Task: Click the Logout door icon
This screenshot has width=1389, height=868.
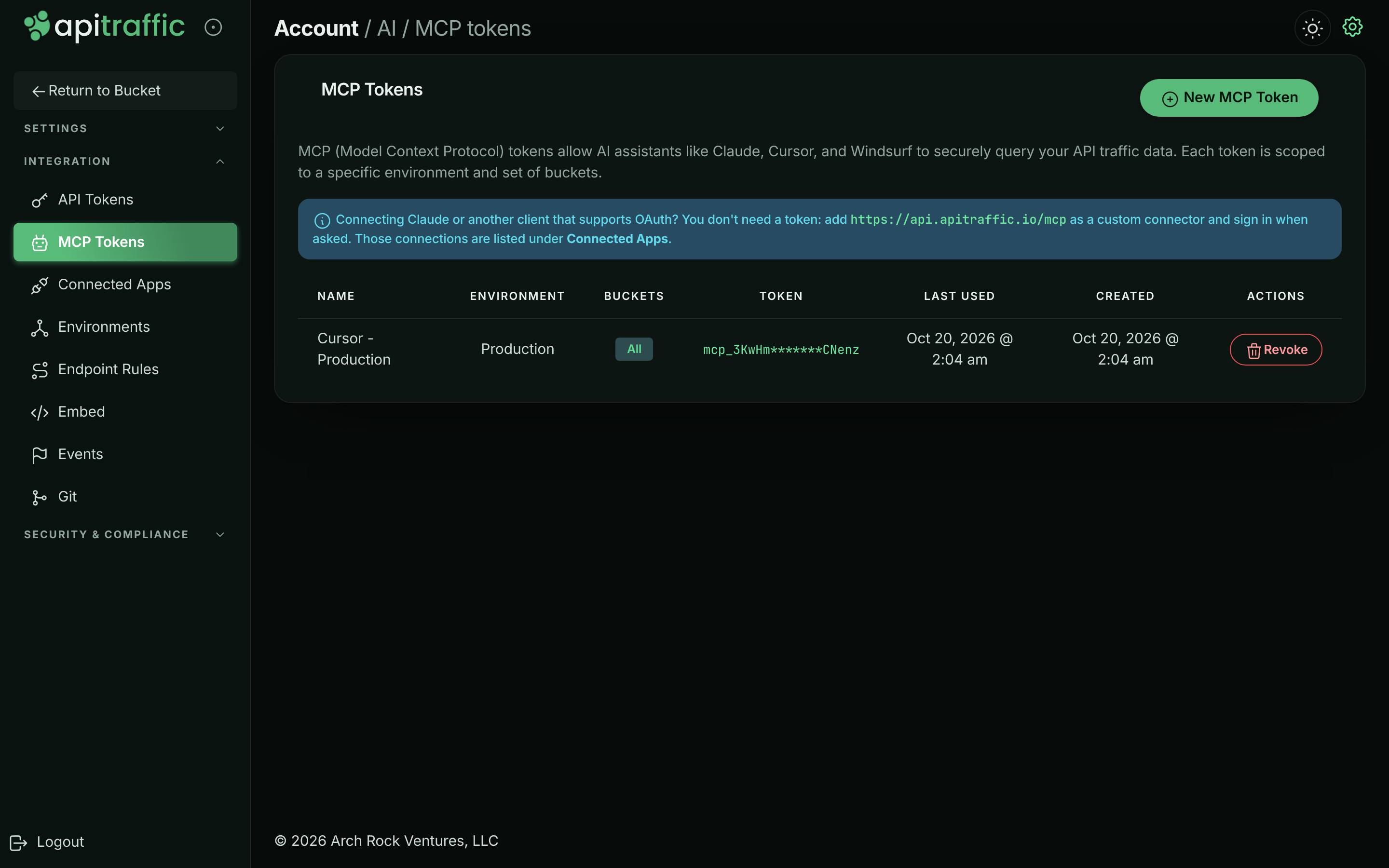Action: tap(18, 842)
